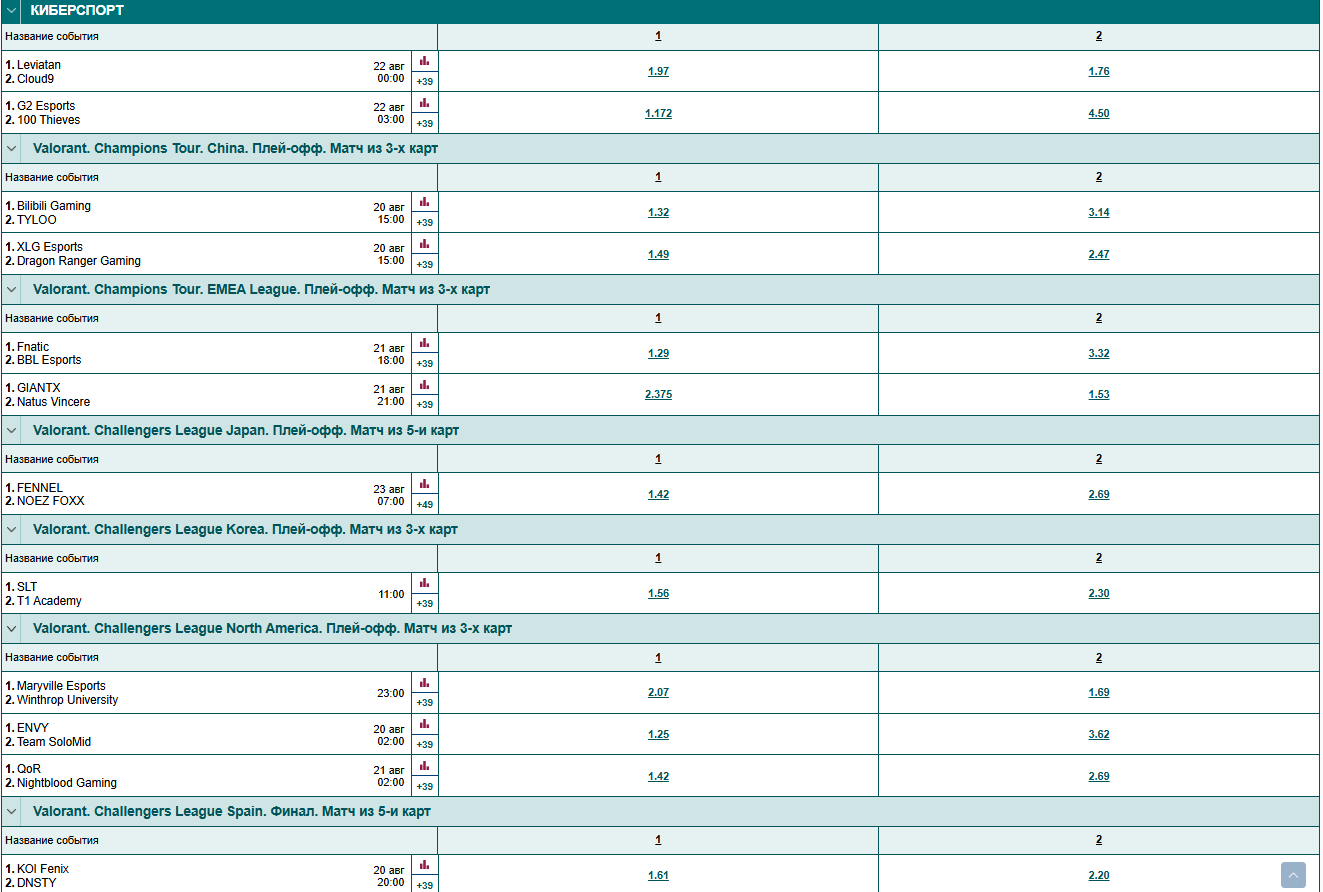1323x892 pixels.
Task: Open Maryville Esports vs Winthrop University event
Action: pyautogui.click(x=61, y=693)
